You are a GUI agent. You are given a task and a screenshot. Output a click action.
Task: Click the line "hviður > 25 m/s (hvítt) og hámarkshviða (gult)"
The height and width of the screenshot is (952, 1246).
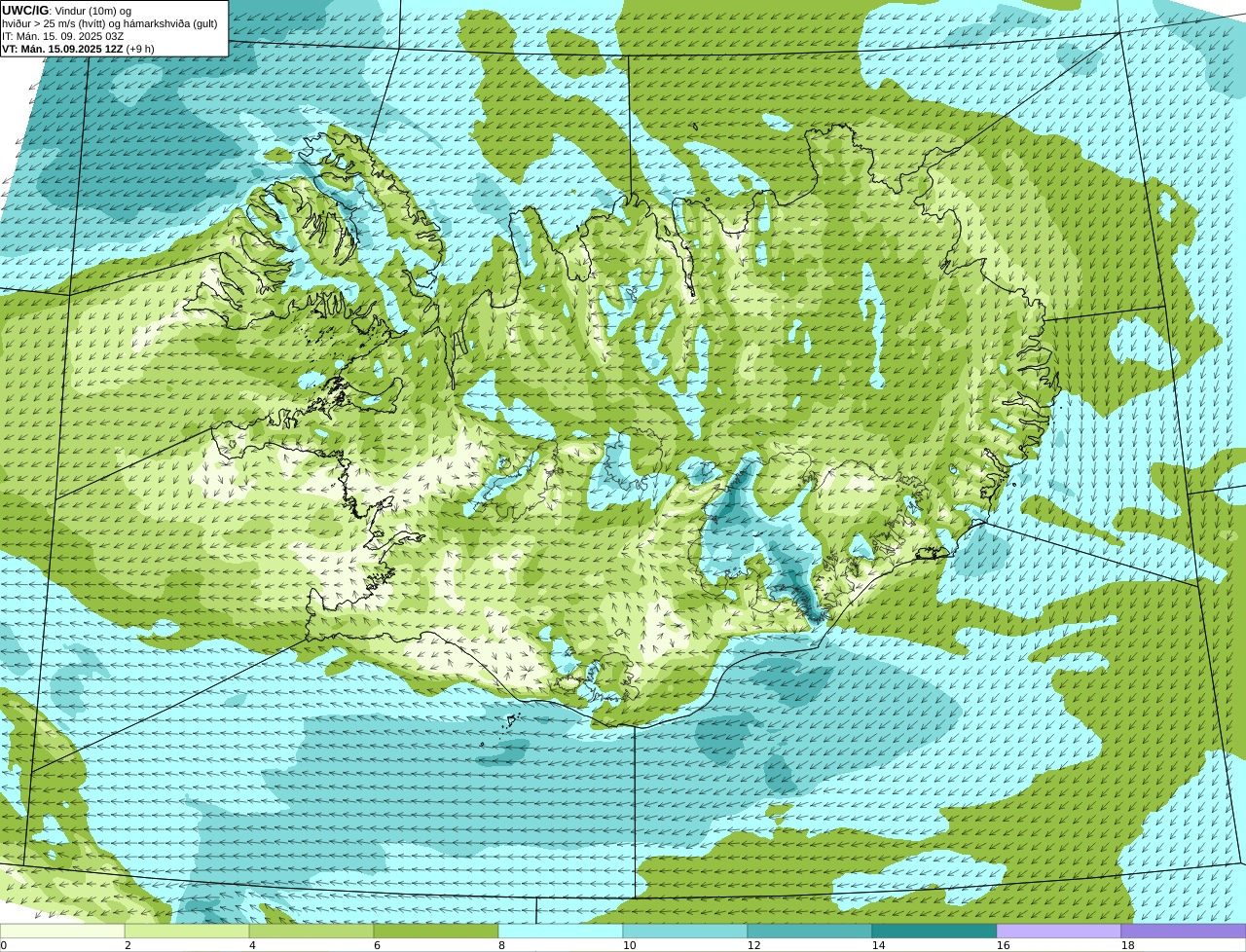click(x=110, y=23)
